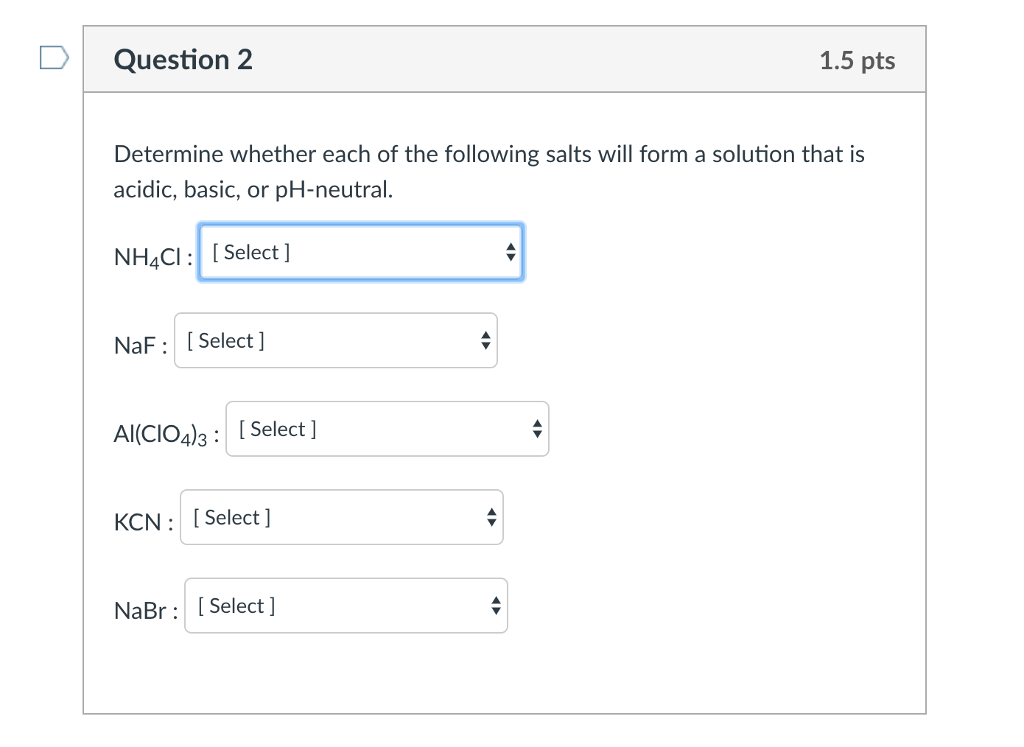Click the currently focused NH4Cl select box

360,252
